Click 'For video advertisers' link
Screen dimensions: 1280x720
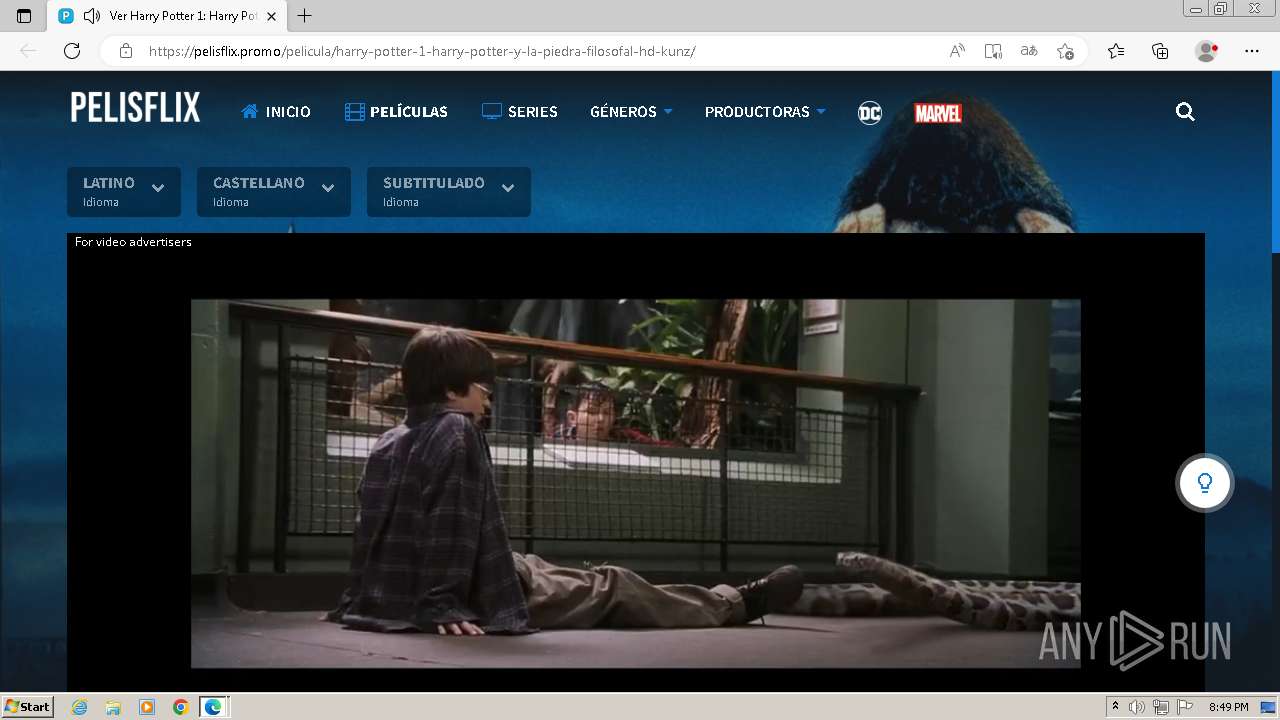point(133,242)
